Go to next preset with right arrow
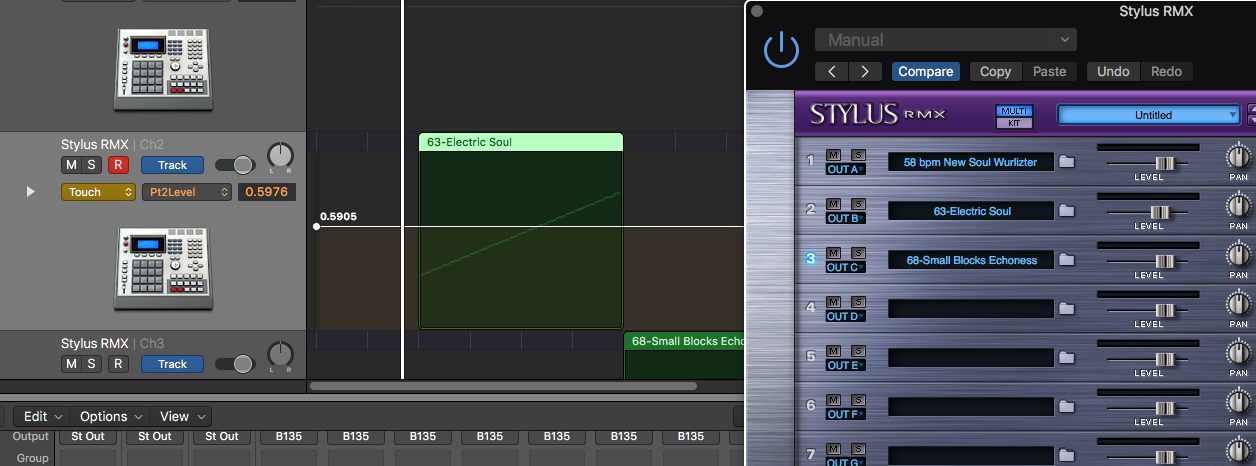The height and width of the screenshot is (466, 1256). [x=865, y=72]
